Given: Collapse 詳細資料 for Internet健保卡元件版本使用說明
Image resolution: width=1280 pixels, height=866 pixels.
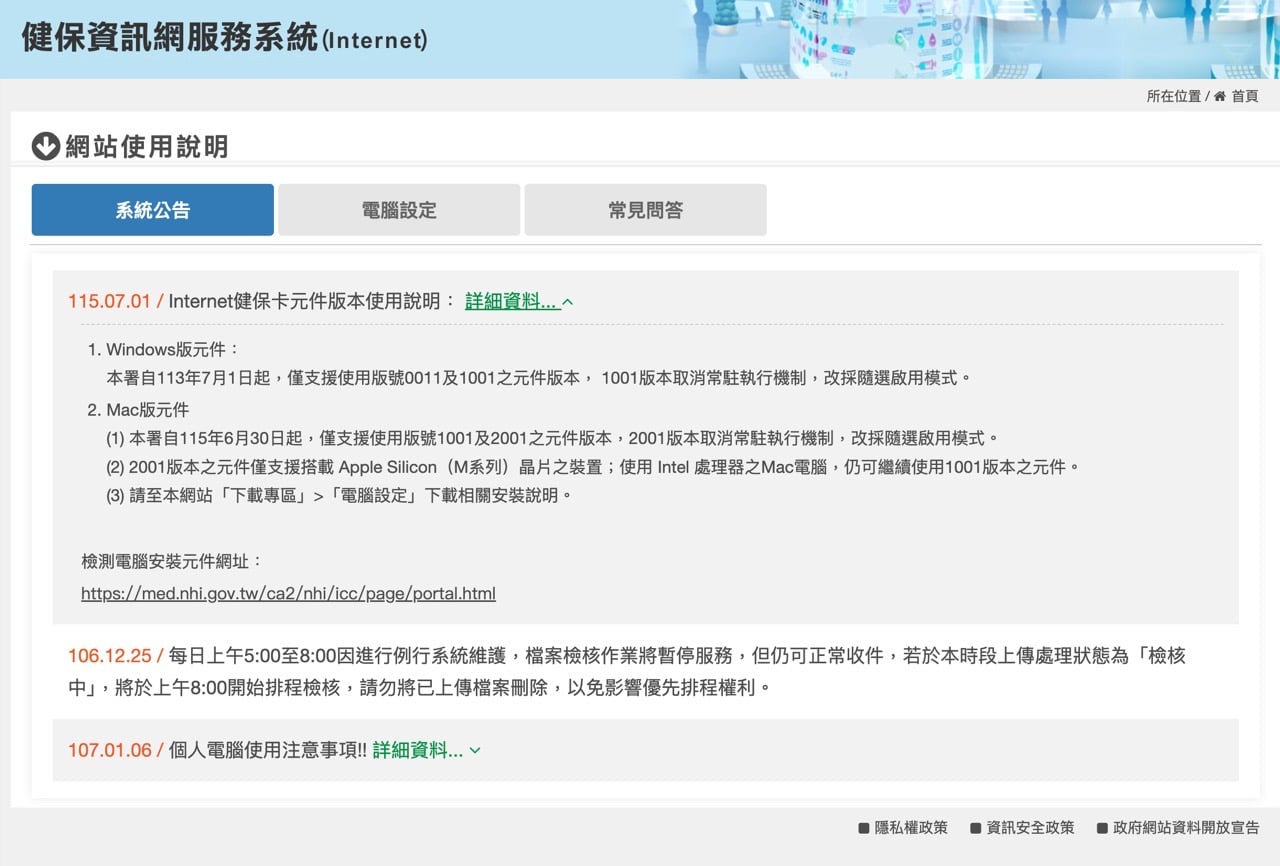Looking at the screenshot, I should [x=519, y=301].
